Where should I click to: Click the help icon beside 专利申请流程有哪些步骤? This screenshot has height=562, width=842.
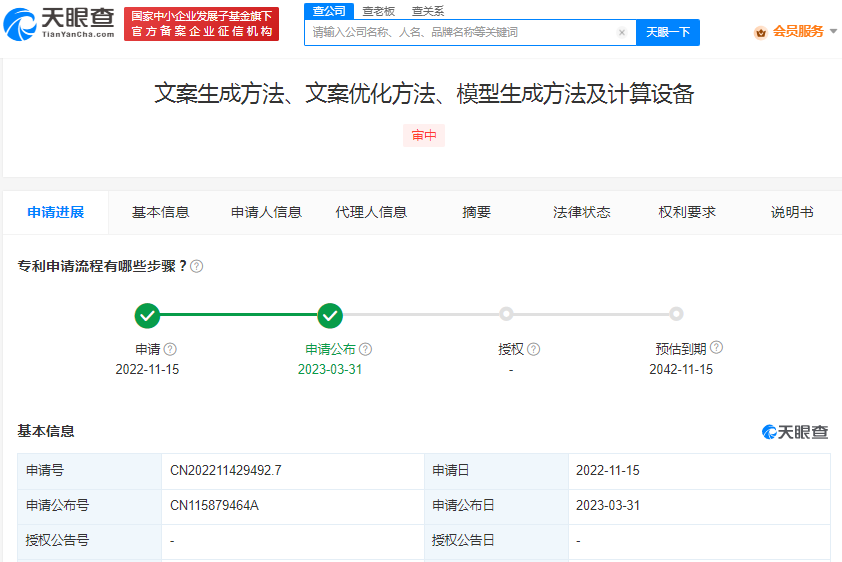click(197, 266)
